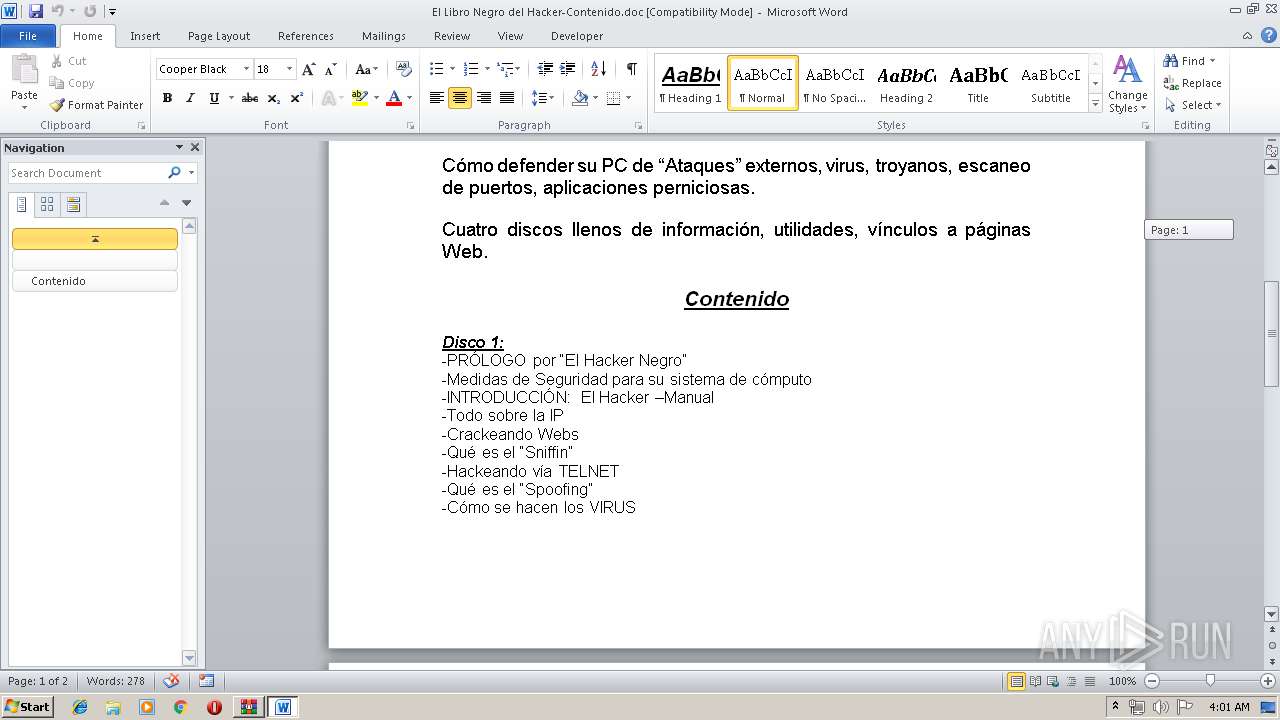Click the Undo icon in title bar
The width and height of the screenshot is (1280, 720).
tap(57, 11)
